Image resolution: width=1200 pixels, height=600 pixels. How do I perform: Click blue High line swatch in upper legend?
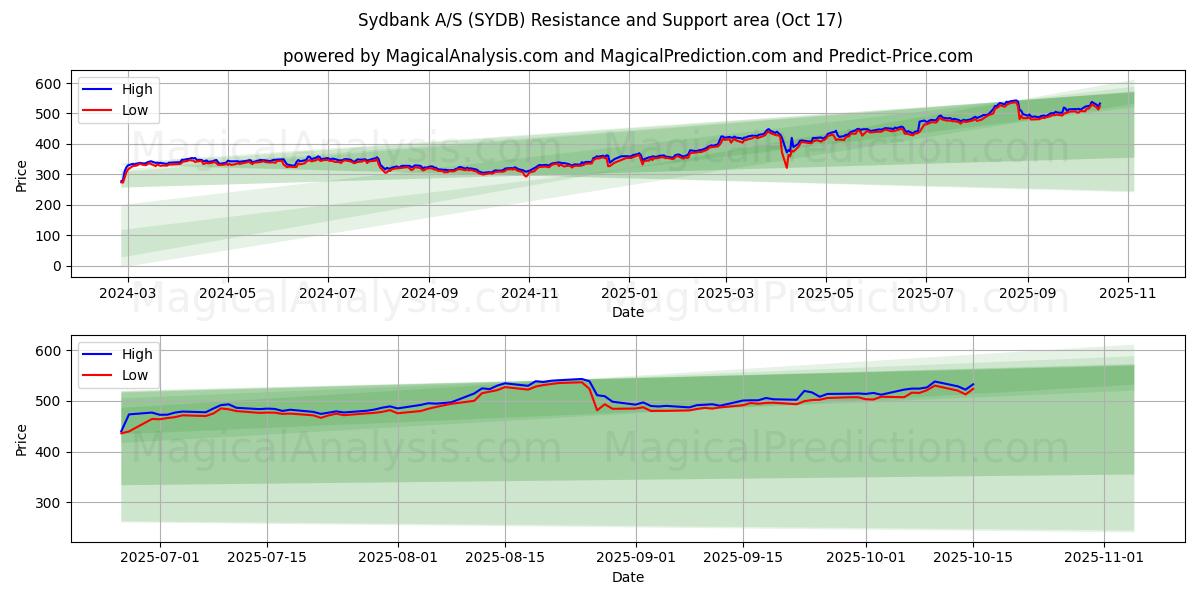[98, 90]
